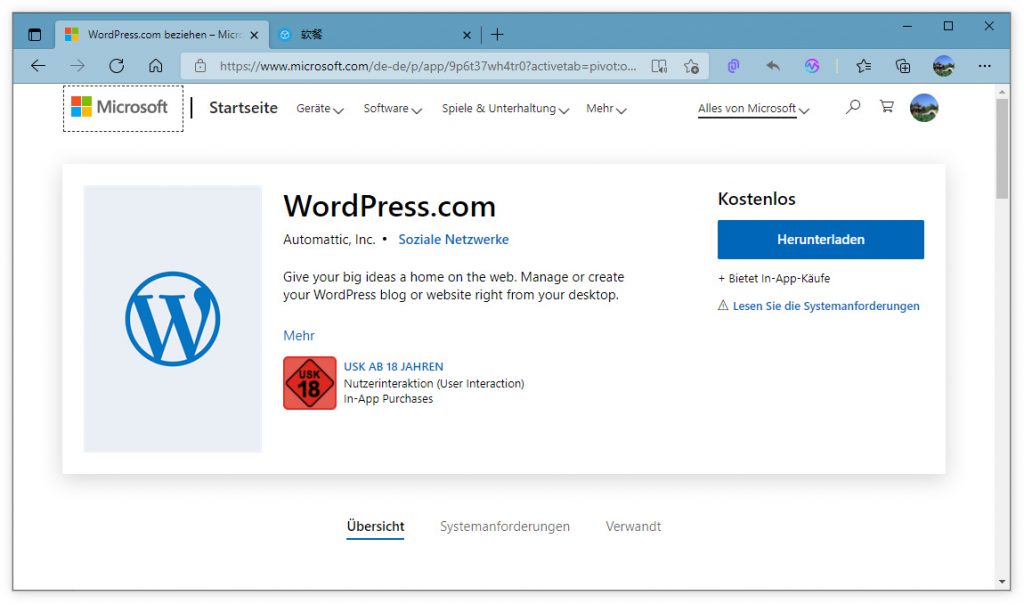Go home using the Home icon
1024x604 pixels.
tap(155, 65)
